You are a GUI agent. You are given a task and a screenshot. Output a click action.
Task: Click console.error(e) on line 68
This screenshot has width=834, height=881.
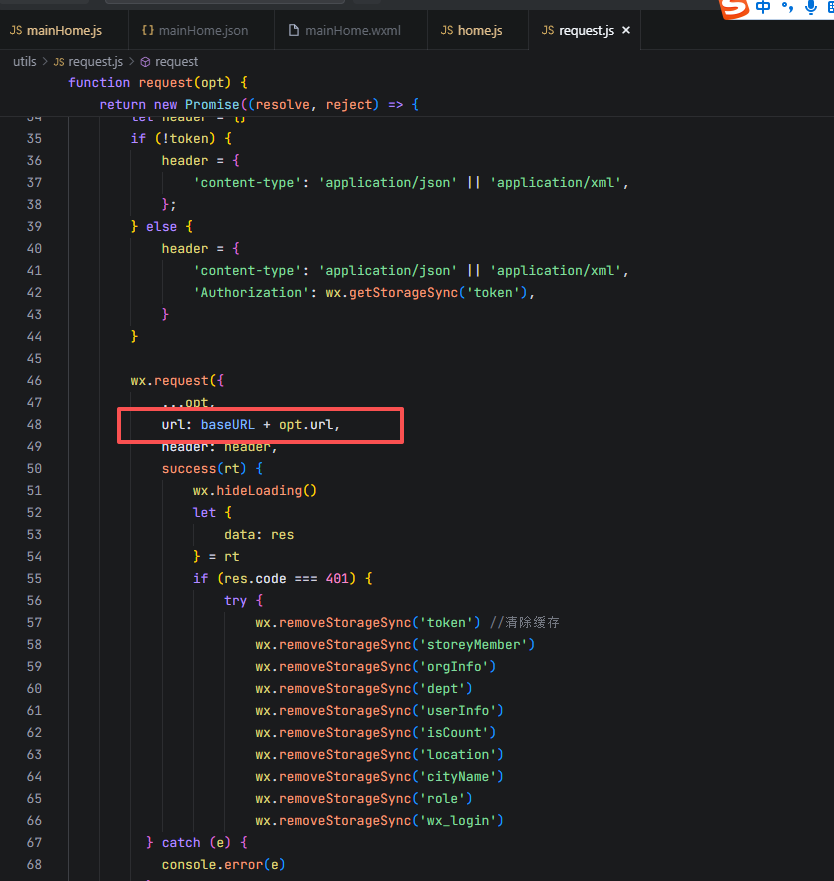click(223, 864)
